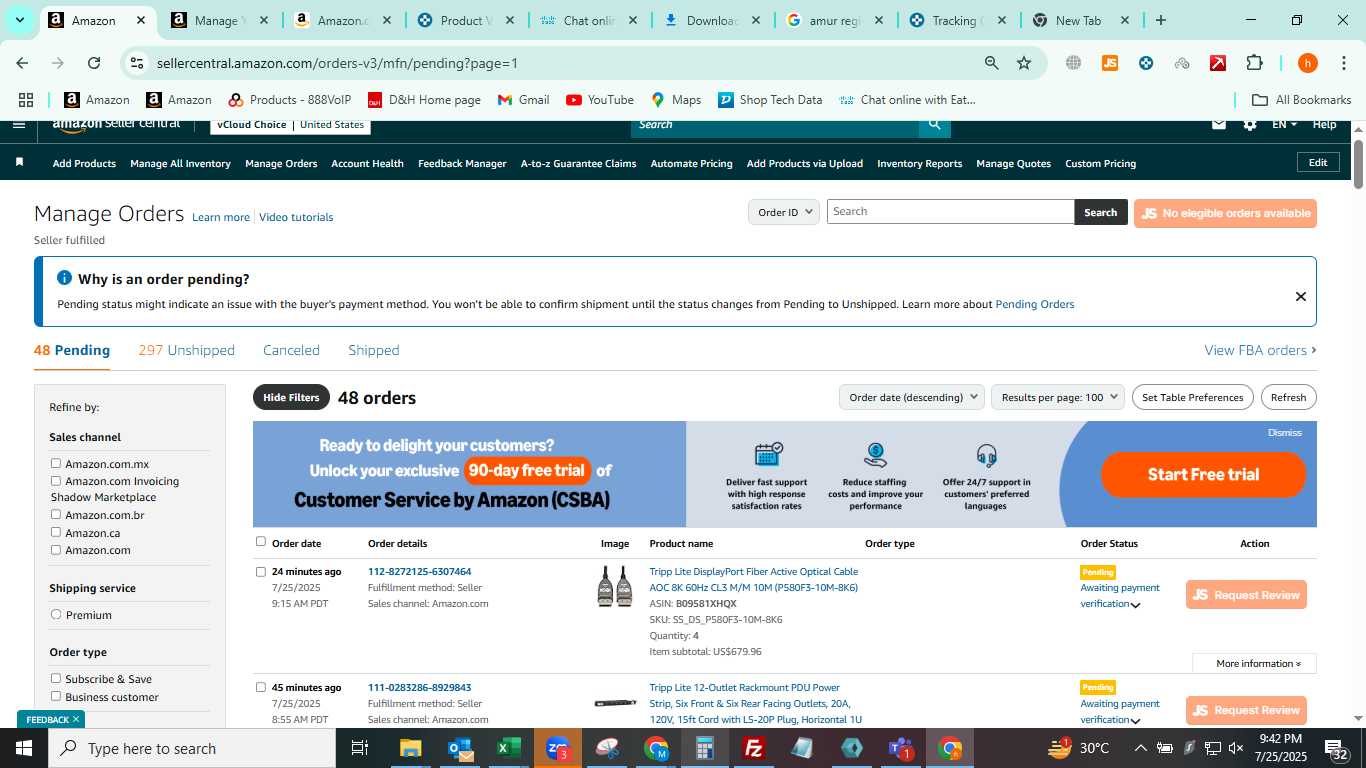Switch to the Shipped orders tab
Viewport: 1366px width, 768px height.
point(374,350)
